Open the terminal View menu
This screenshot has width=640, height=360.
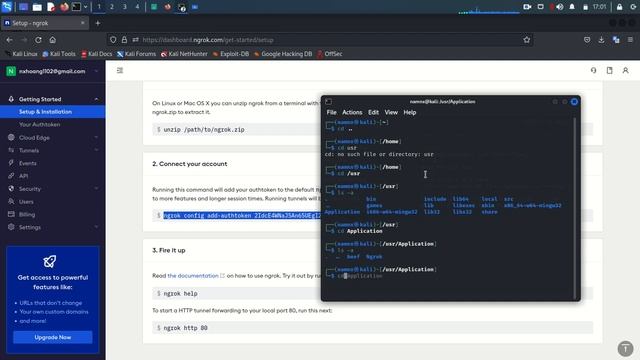click(x=391, y=112)
